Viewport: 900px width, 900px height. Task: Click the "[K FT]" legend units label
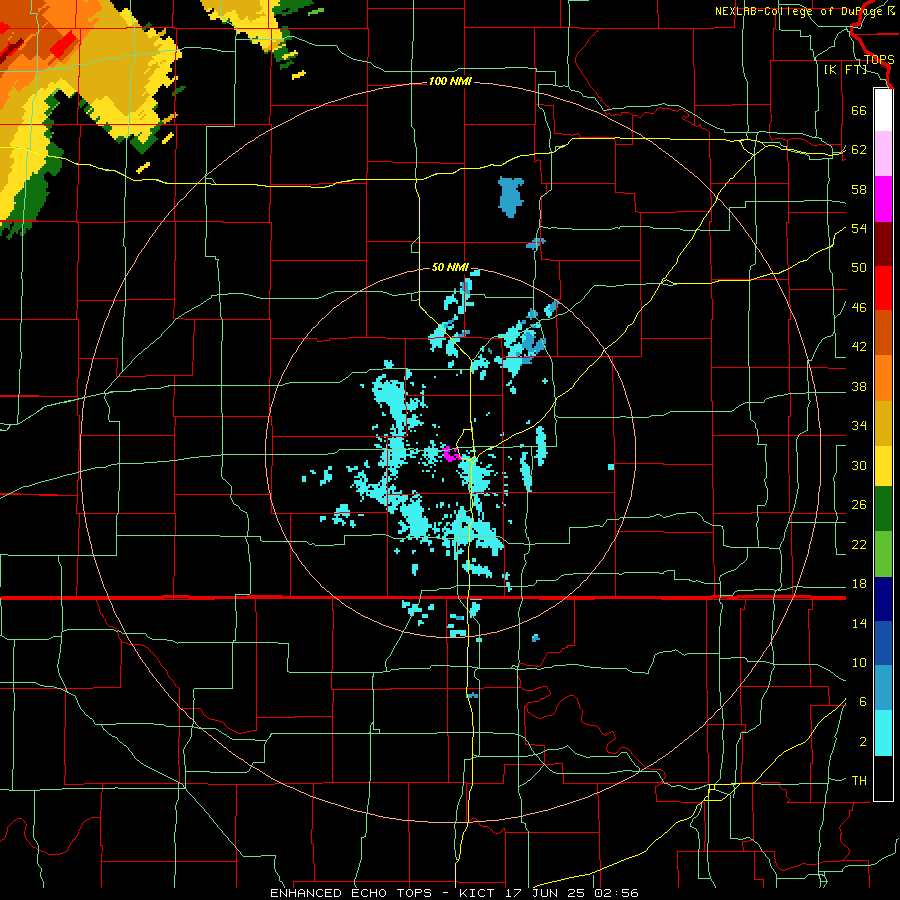click(x=845, y=70)
